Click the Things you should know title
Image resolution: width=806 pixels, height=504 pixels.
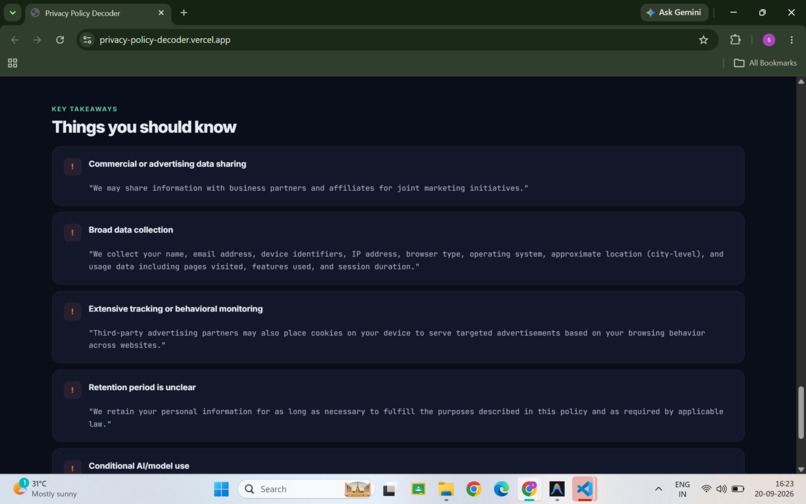pyautogui.click(x=144, y=127)
